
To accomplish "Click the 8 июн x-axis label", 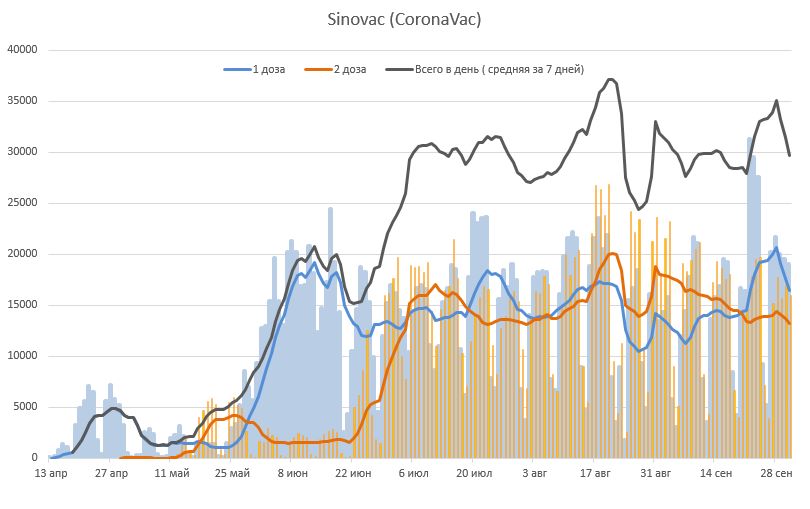I will (x=293, y=473).
